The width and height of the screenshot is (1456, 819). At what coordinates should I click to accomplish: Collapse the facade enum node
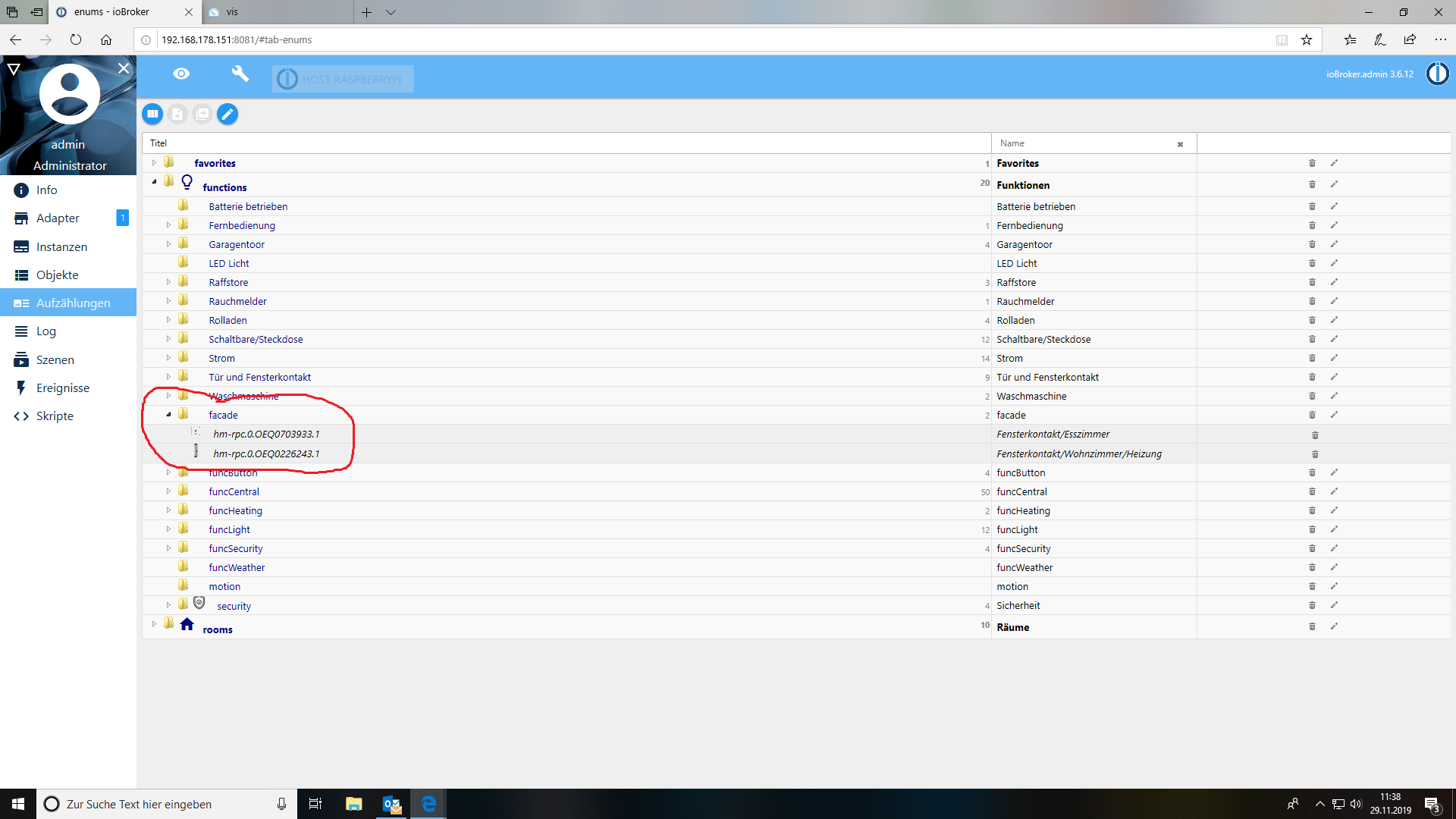pyautogui.click(x=168, y=415)
